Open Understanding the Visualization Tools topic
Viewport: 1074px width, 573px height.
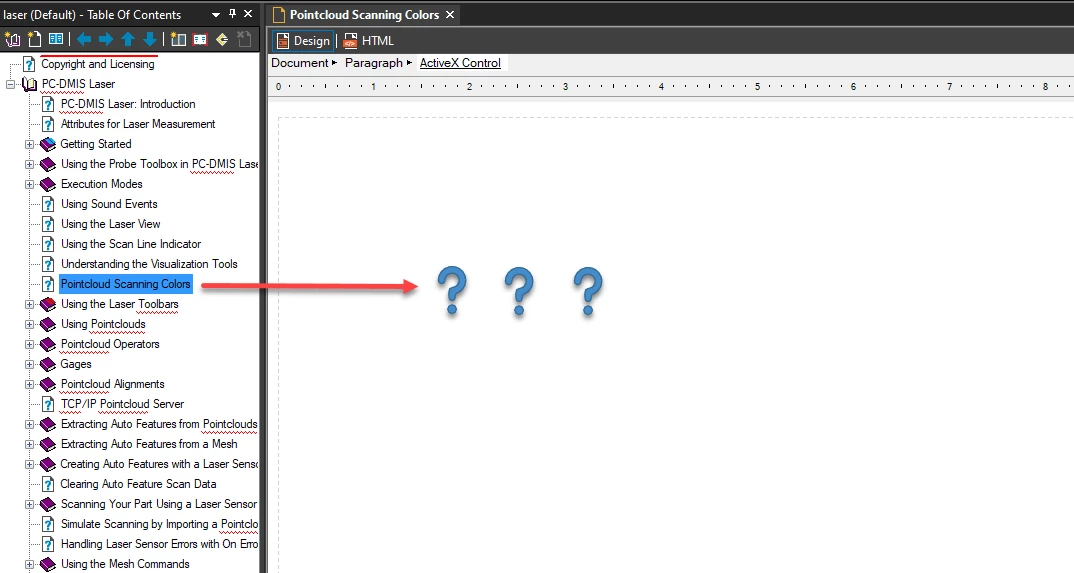149,264
